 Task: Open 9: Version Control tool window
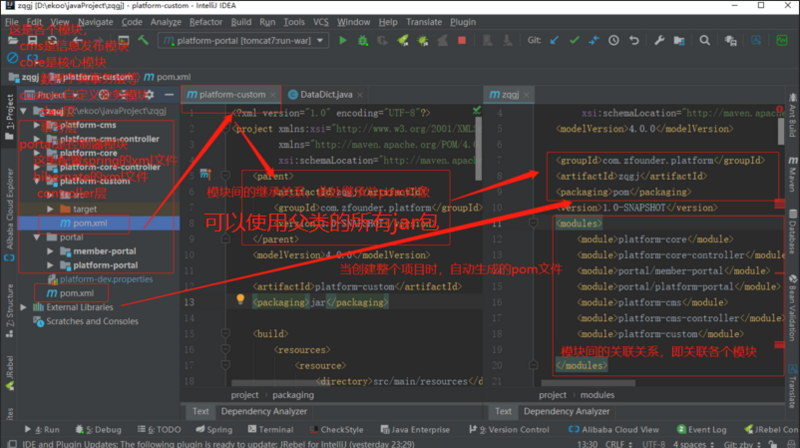point(509,430)
